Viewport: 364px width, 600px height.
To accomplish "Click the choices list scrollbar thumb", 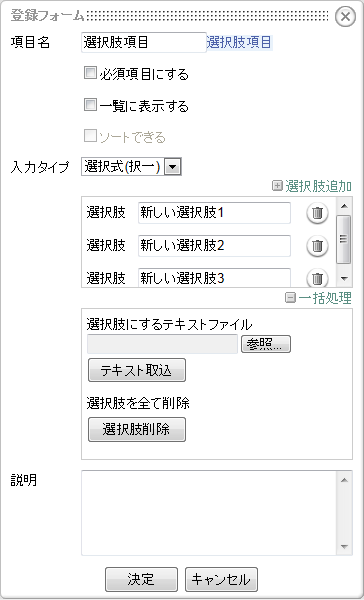I will pyautogui.click(x=344, y=239).
